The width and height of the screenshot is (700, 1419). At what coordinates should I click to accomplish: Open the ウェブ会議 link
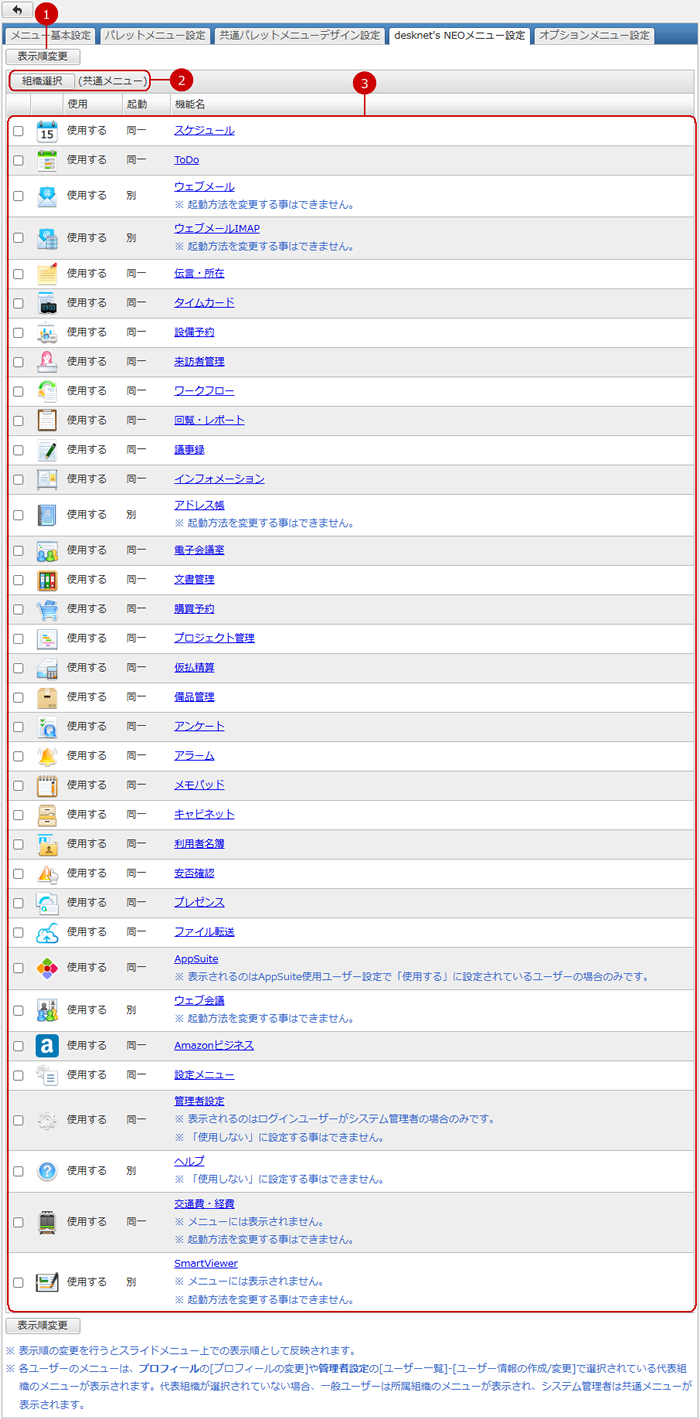pos(199,1000)
